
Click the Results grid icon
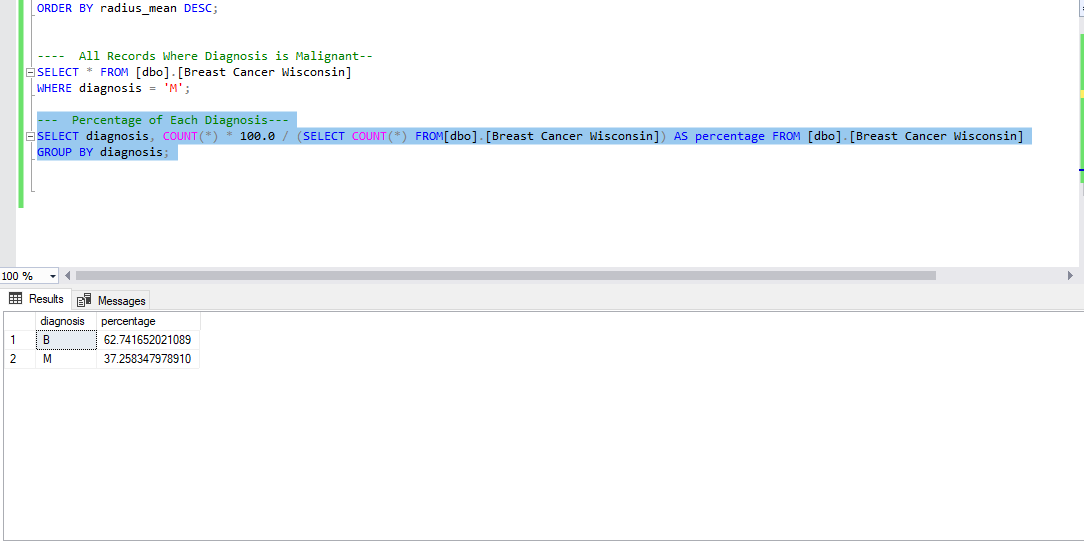15,299
